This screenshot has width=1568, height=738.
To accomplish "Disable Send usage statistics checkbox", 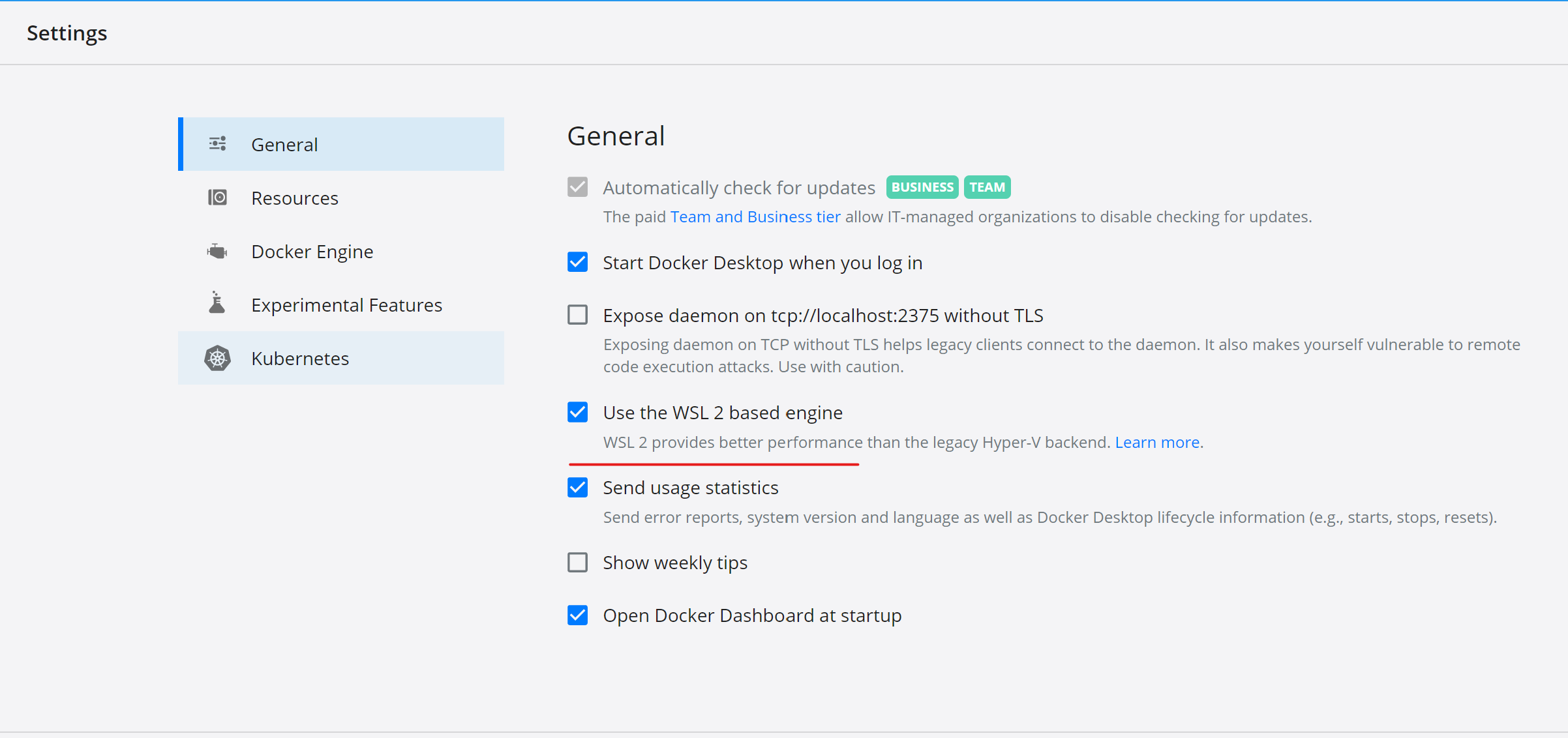I will tap(577, 487).
